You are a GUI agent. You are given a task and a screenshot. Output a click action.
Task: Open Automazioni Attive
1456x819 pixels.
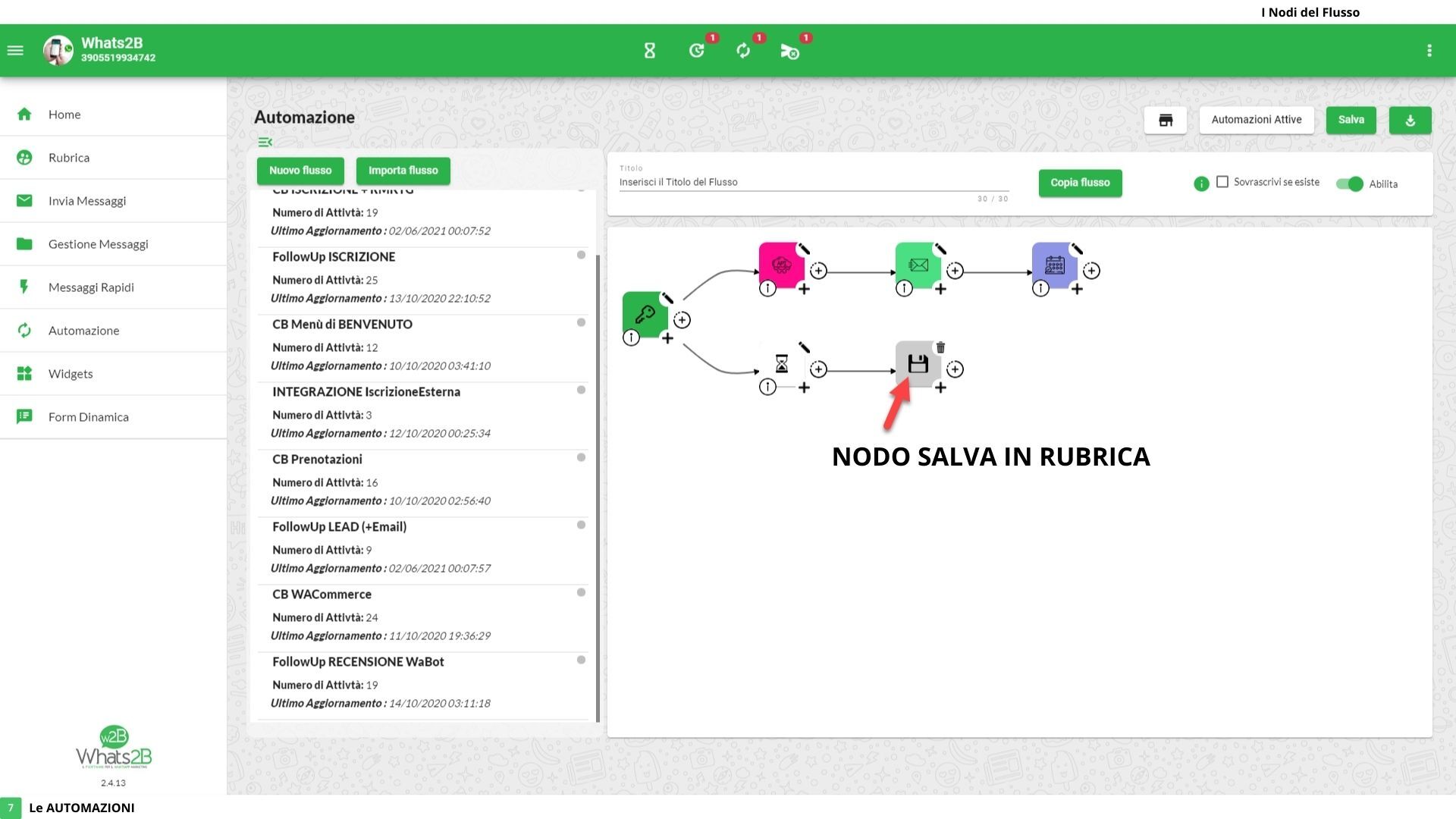pos(1257,120)
